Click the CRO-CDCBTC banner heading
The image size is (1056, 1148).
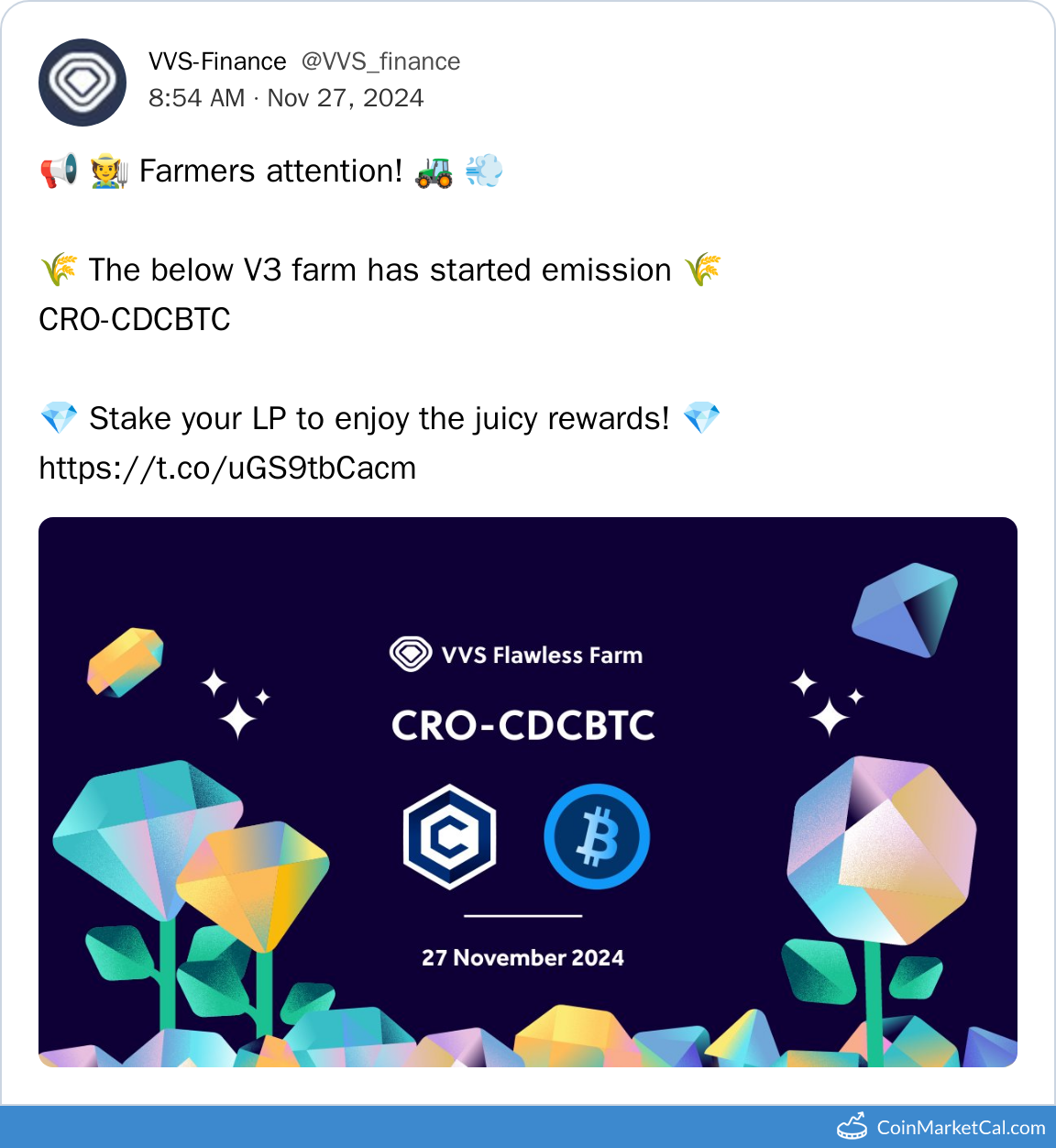click(x=522, y=725)
